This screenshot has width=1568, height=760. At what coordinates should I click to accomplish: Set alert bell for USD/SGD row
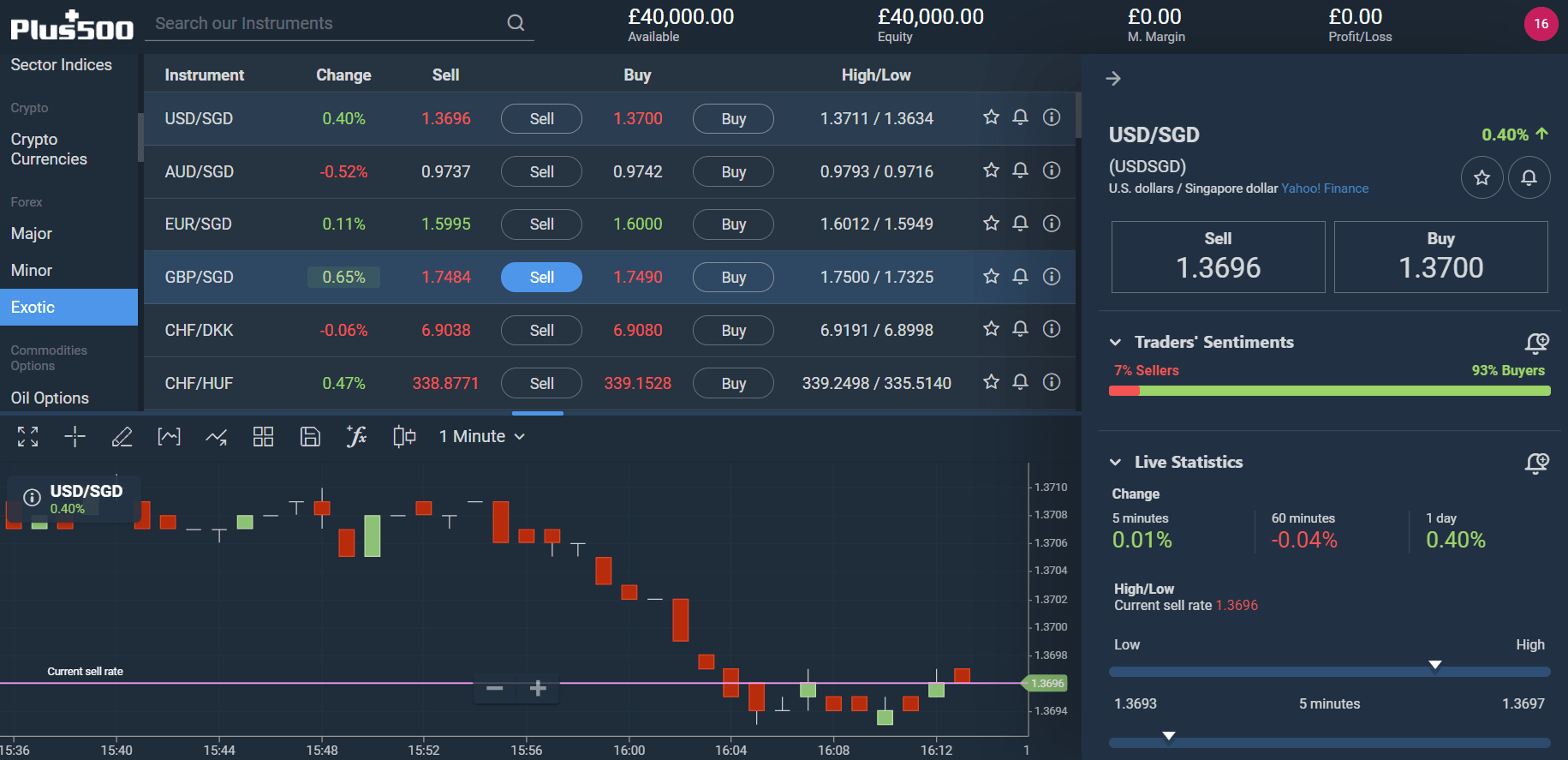click(x=1020, y=117)
